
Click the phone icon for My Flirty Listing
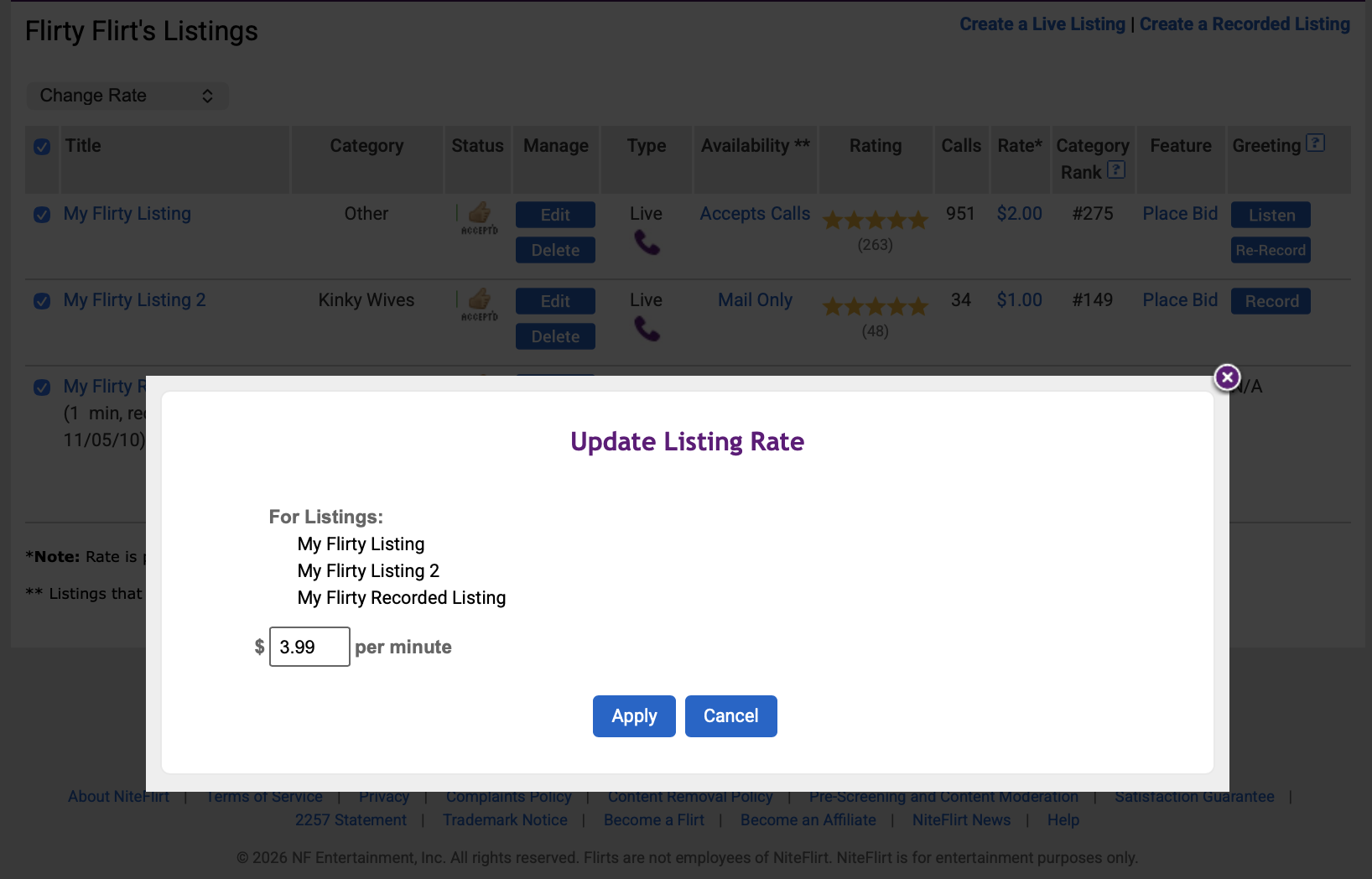(647, 243)
